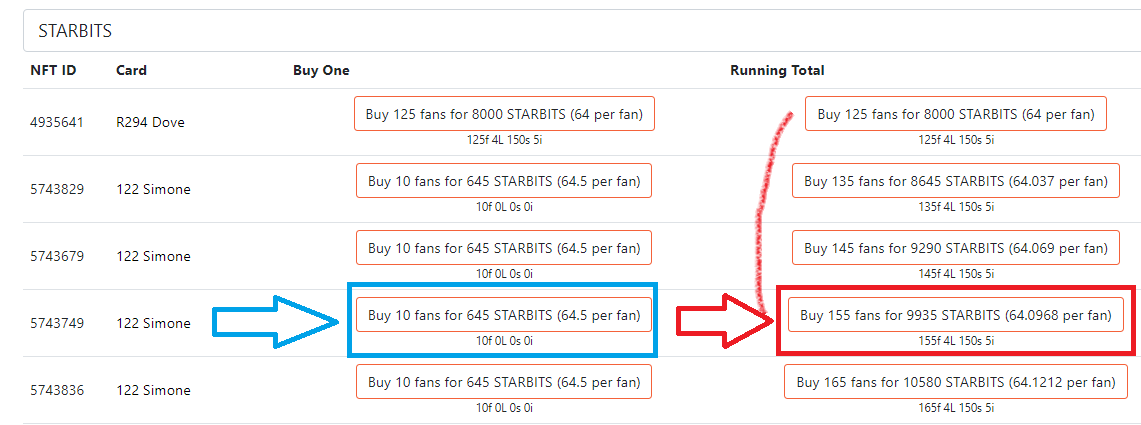Click the red arrow annotation
Screen dimensions: 1141x425
pyautogui.click(x=724, y=322)
